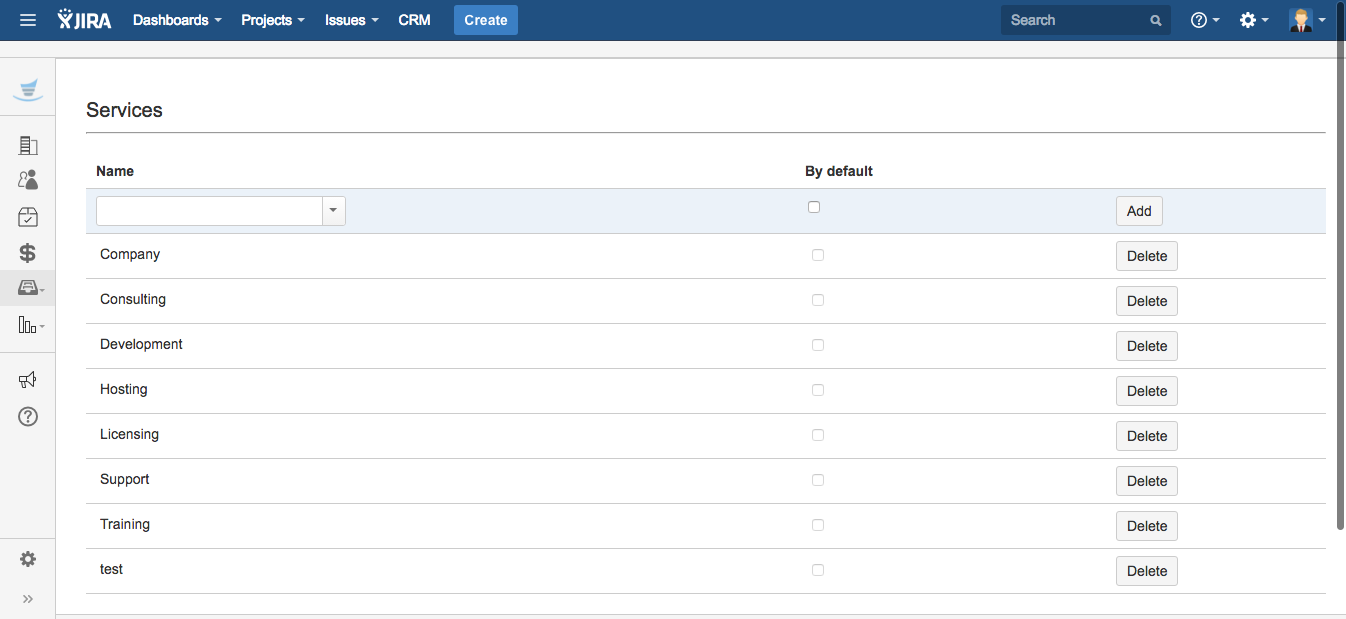Enable By default checkbox for new service

814,207
